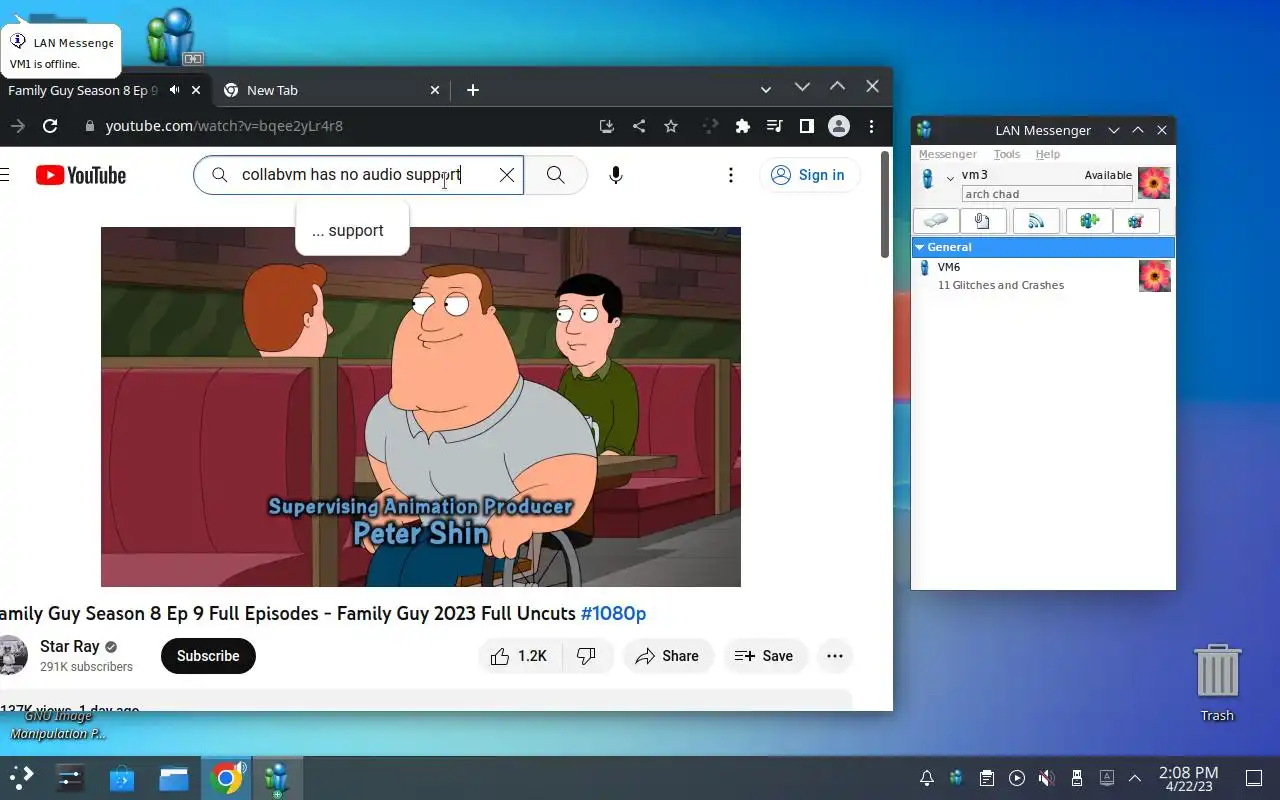The width and height of the screenshot is (1280, 800).
Task: Start voice search with the microphone icon
Action: 616,175
